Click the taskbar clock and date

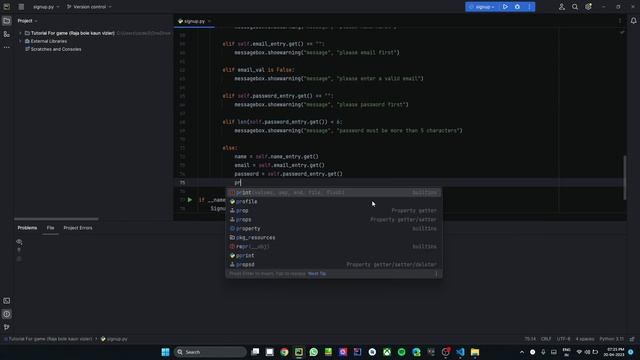pos(614,352)
